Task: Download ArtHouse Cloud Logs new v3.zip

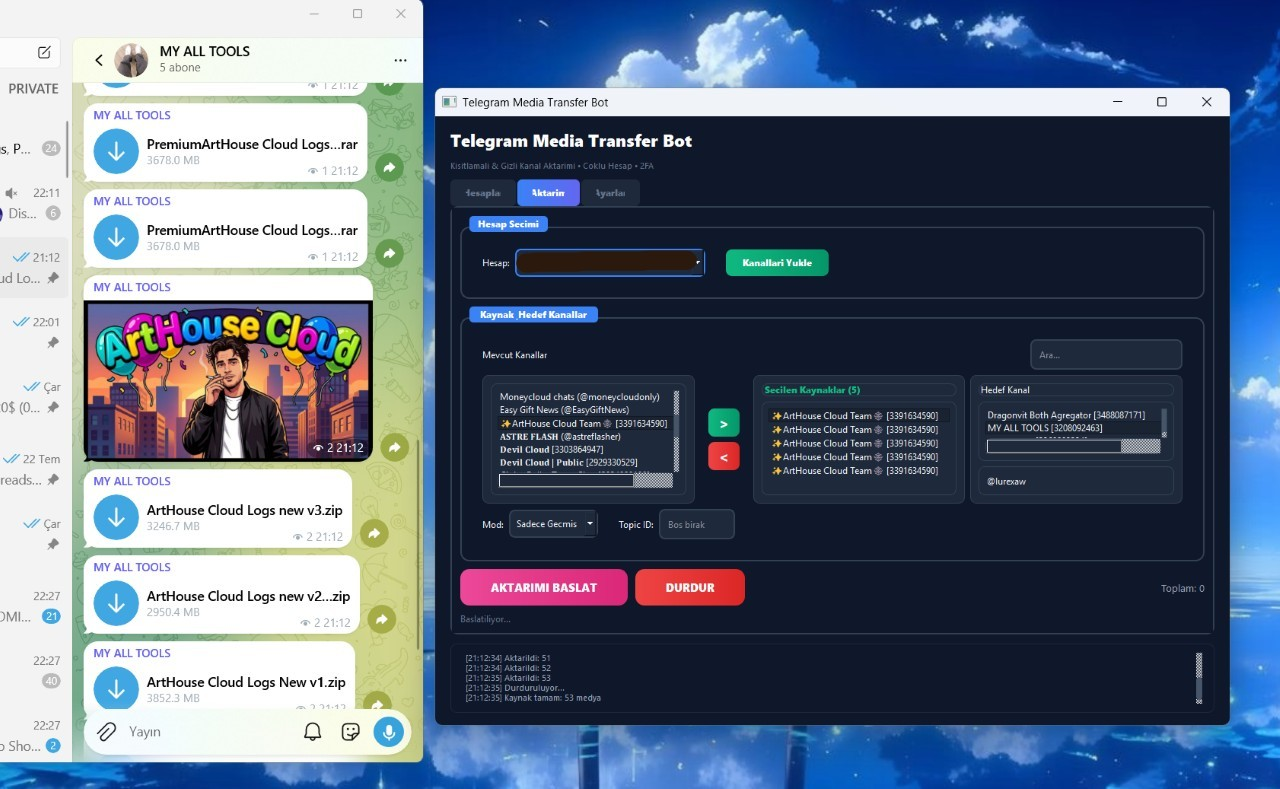Action: (116, 517)
